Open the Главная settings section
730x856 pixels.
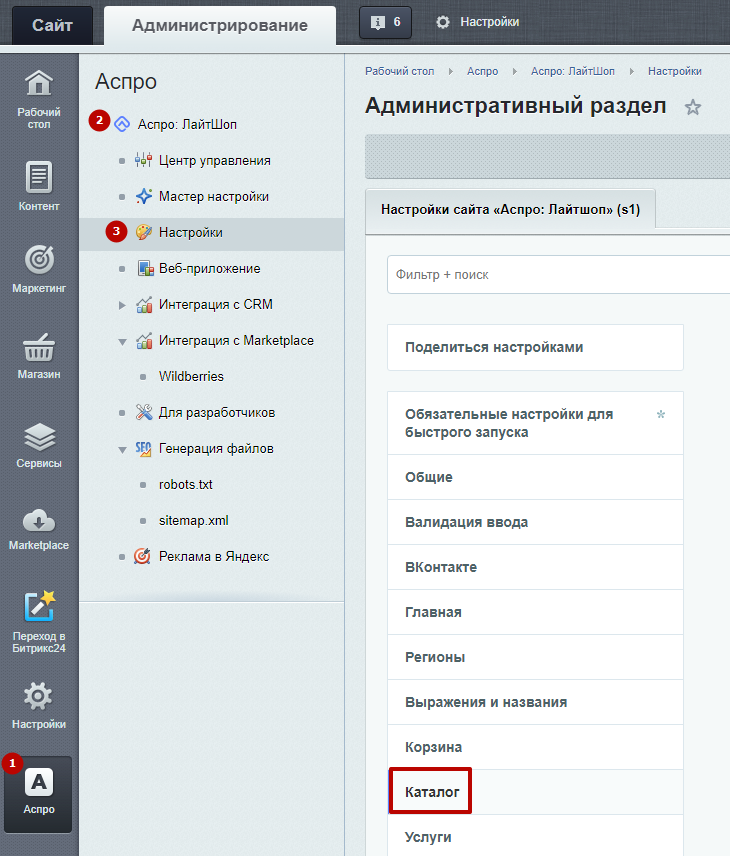[x=535, y=612]
